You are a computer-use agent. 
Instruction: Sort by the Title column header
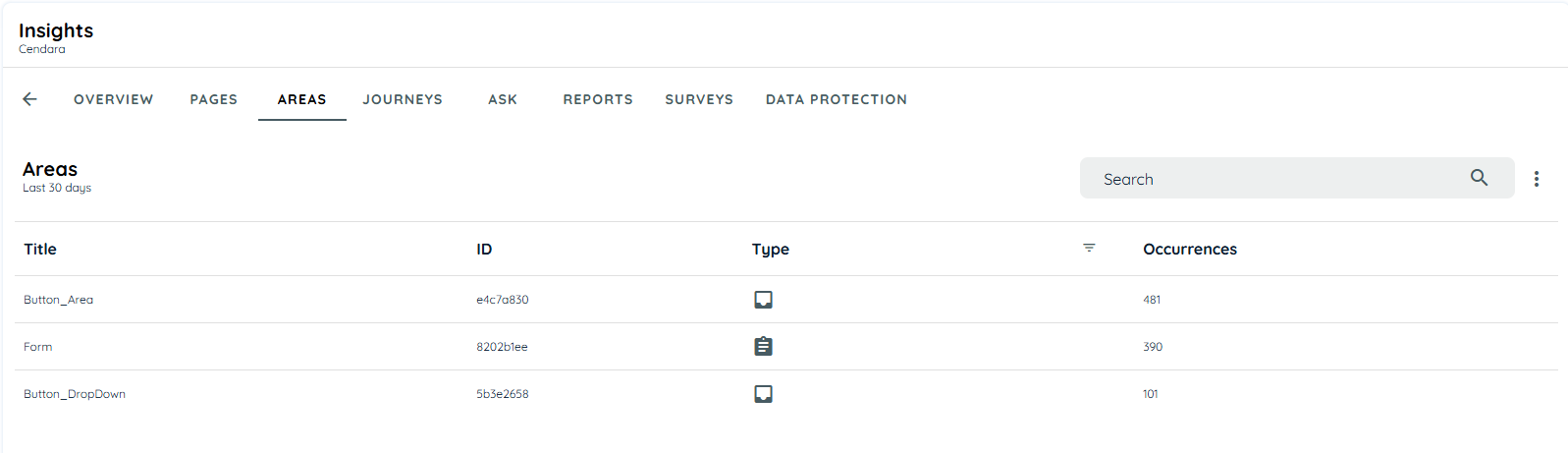pyautogui.click(x=40, y=249)
